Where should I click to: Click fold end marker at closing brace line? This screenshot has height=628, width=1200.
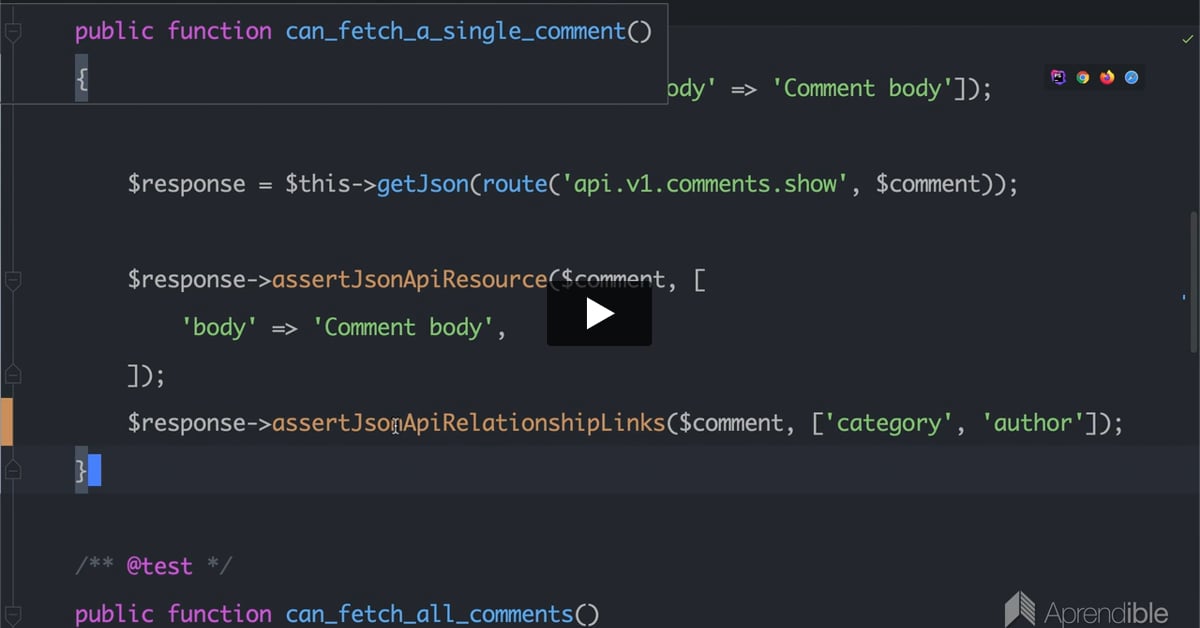(x=13, y=471)
